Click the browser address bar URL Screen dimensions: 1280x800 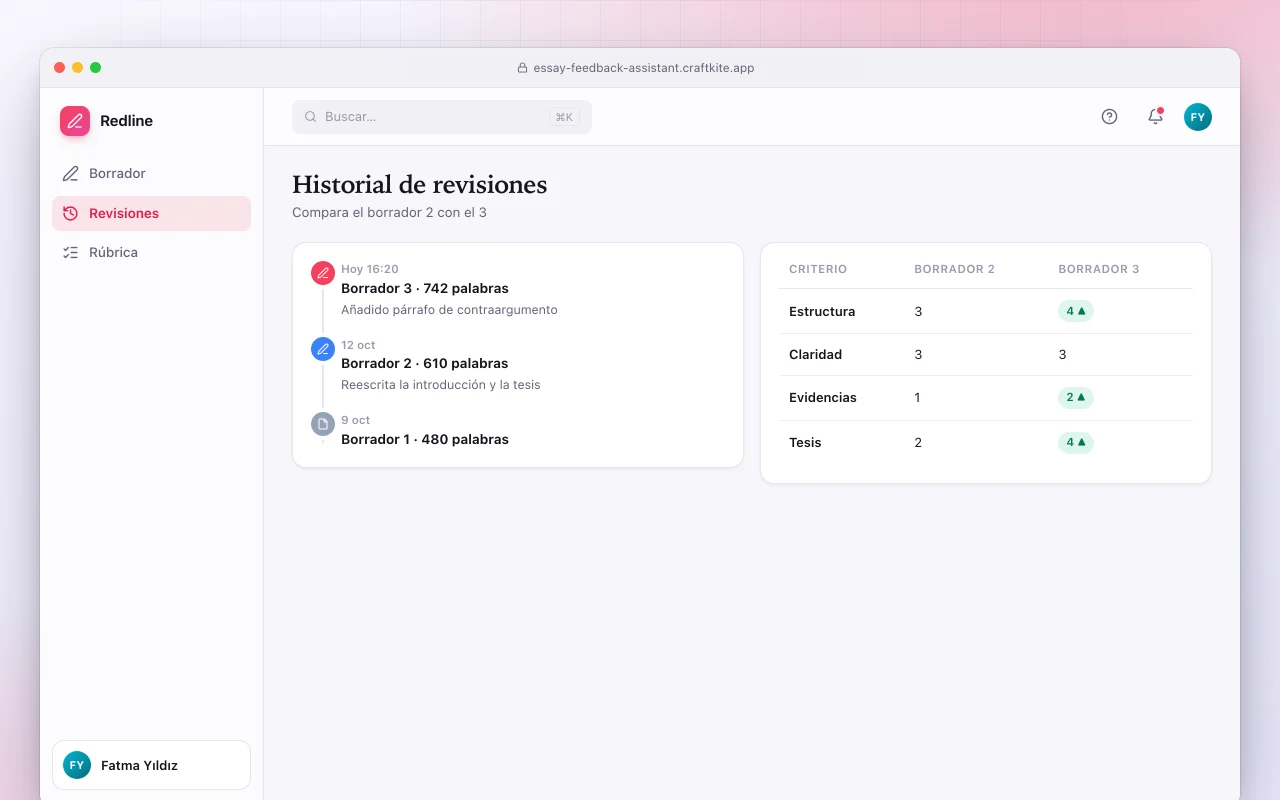[x=642, y=68]
